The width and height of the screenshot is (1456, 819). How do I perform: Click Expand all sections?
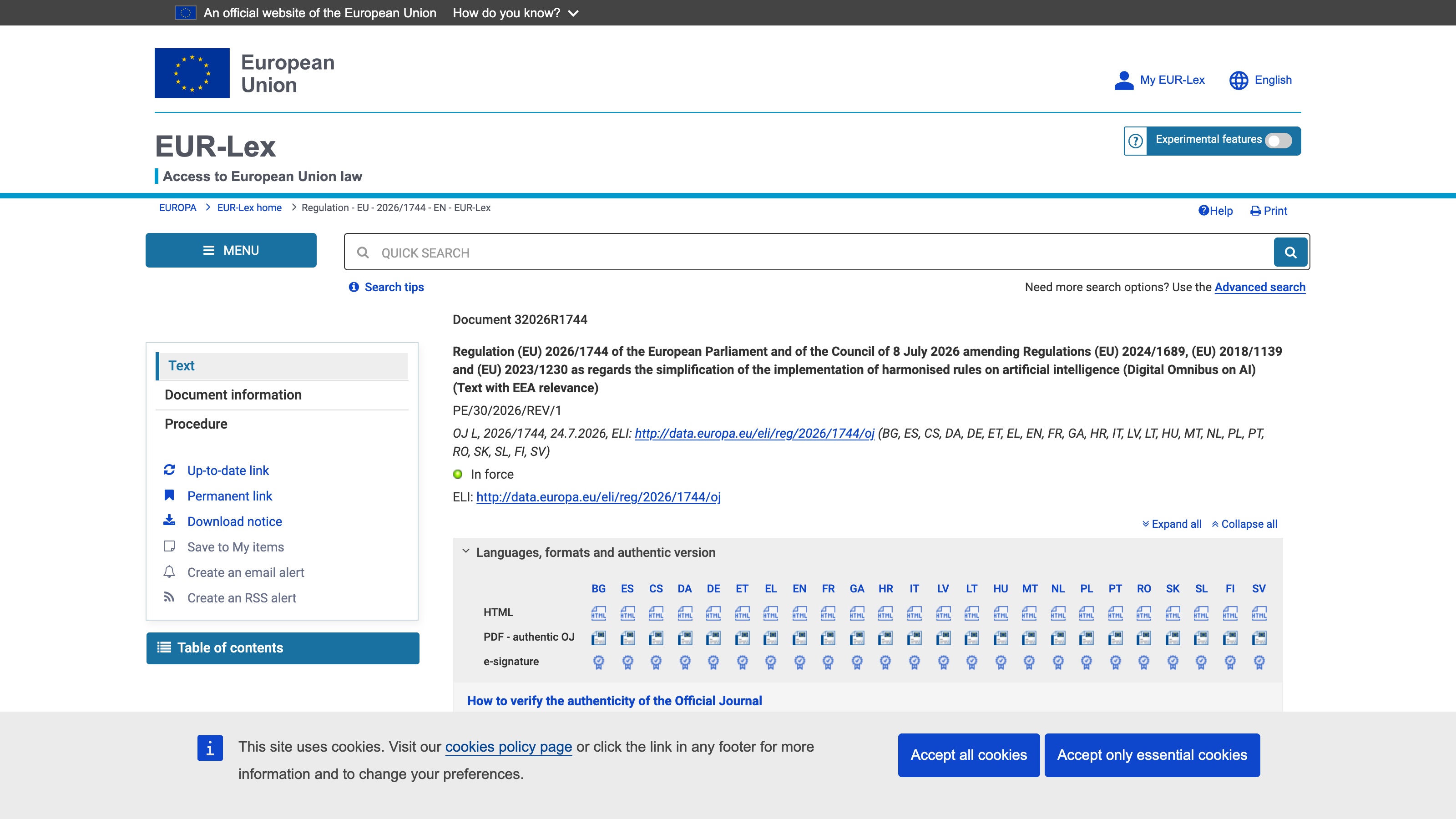(x=1172, y=524)
